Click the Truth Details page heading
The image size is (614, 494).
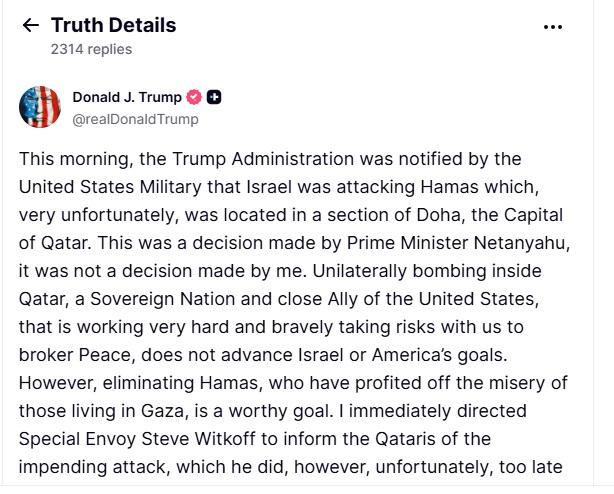[113, 25]
